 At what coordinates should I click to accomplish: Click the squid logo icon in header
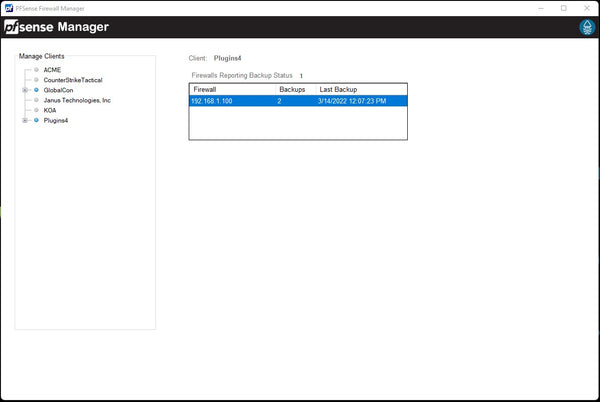point(586,27)
